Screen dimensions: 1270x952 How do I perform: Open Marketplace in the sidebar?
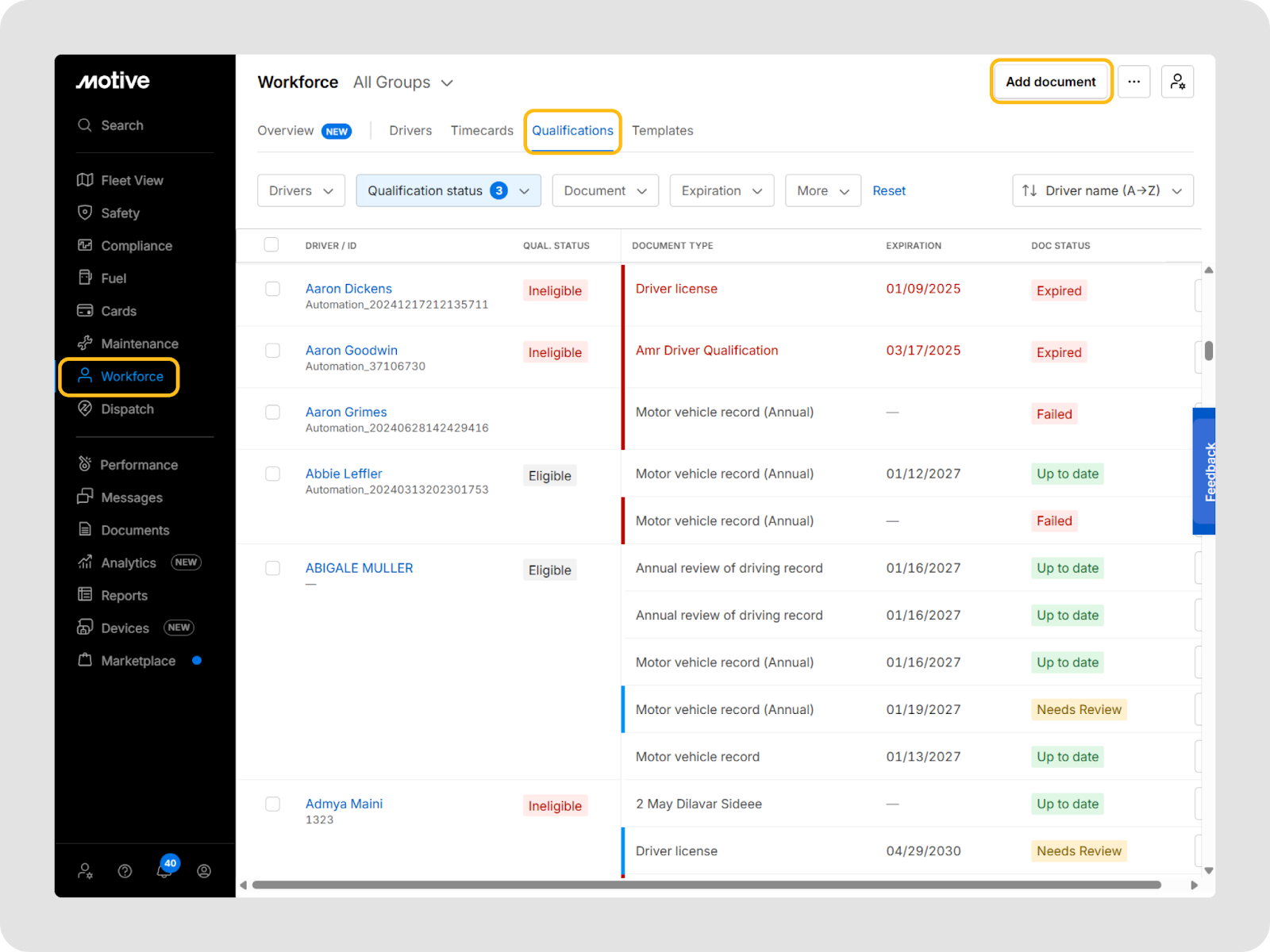coord(138,661)
